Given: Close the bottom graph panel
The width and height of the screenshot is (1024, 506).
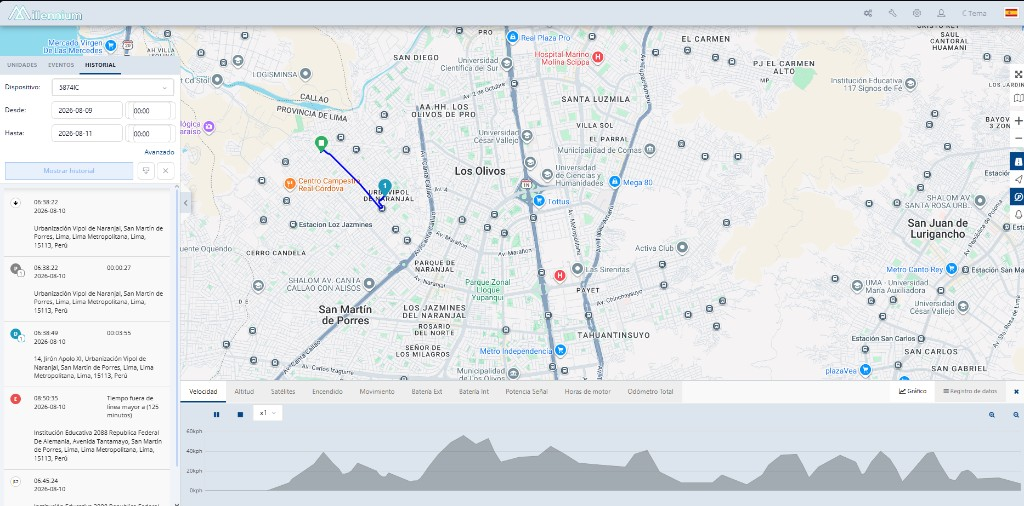Looking at the screenshot, I should coord(1016,392).
